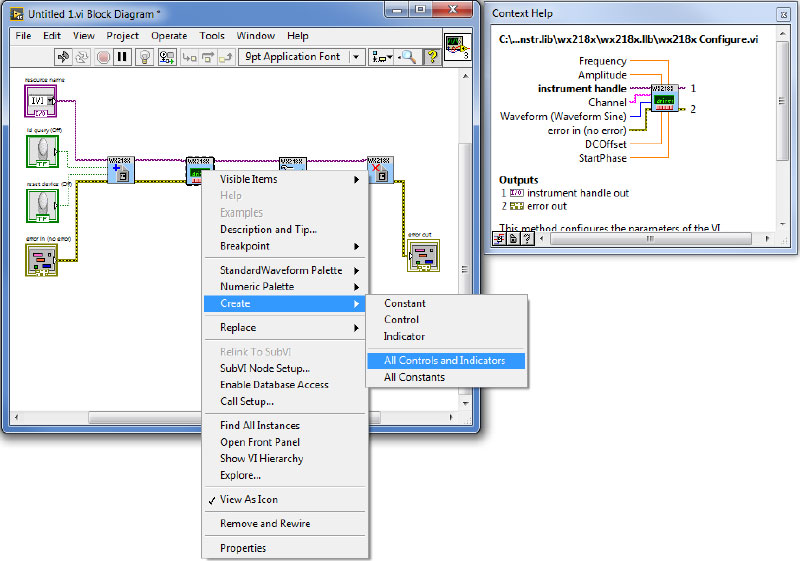Image resolution: width=800 pixels, height=561 pixels.
Task: Click the resource name control terminal
Action: (42, 102)
